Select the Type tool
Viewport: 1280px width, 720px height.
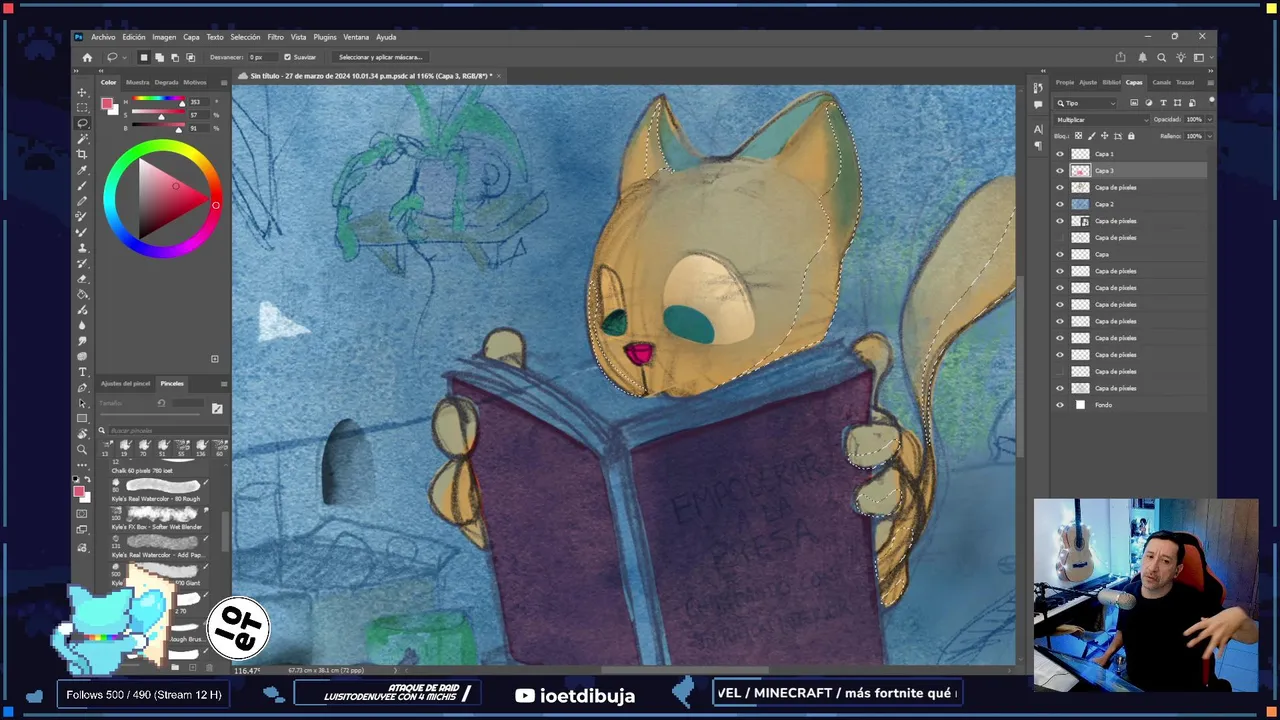click(x=82, y=371)
